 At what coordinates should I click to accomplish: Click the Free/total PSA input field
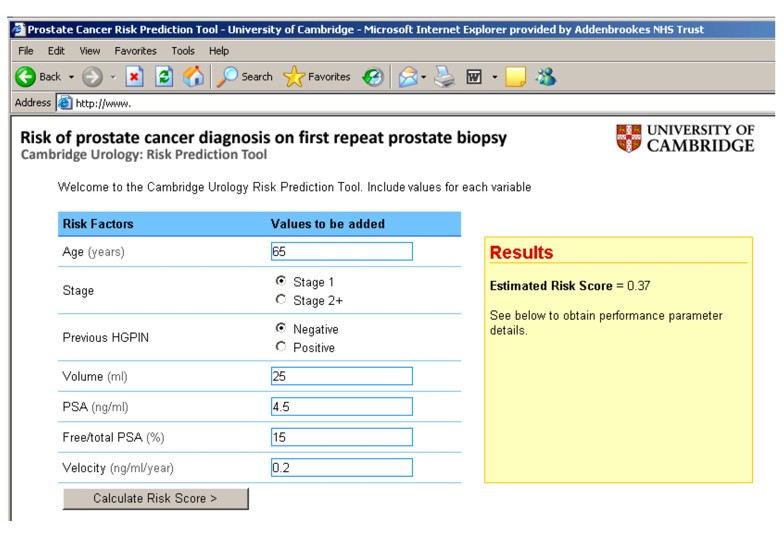342,437
